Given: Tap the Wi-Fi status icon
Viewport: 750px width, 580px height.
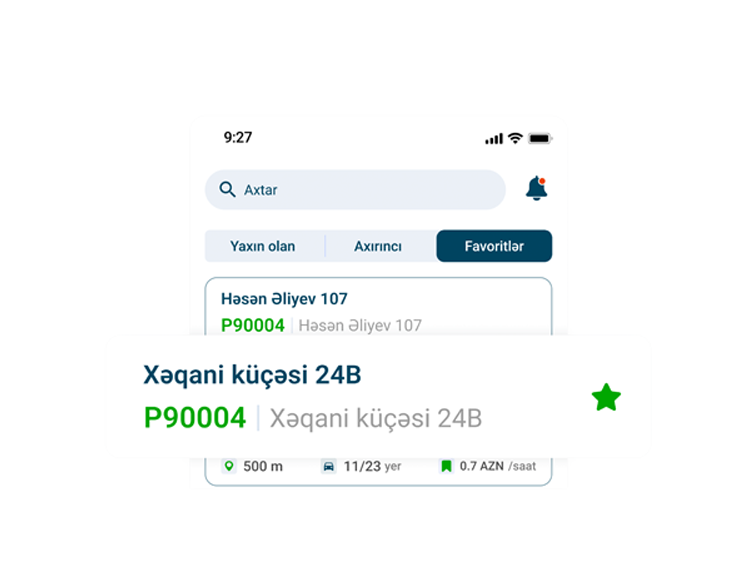Looking at the screenshot, I should pos(515,138).
